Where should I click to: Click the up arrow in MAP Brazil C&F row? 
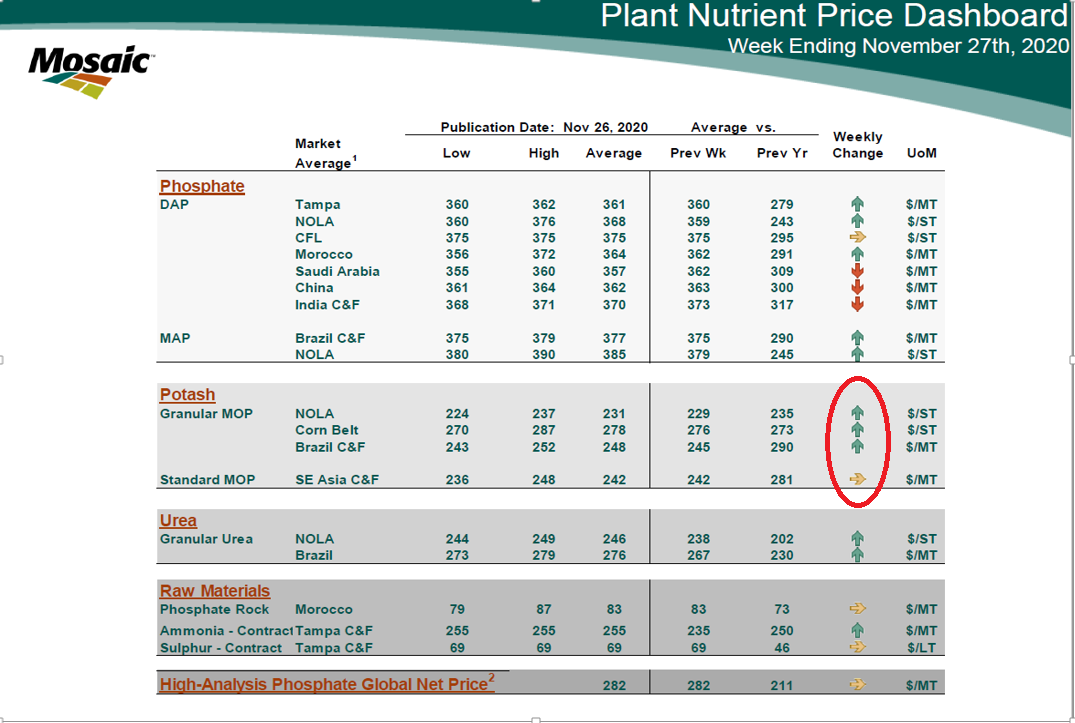pyautogui.click(x=857, y=337)
